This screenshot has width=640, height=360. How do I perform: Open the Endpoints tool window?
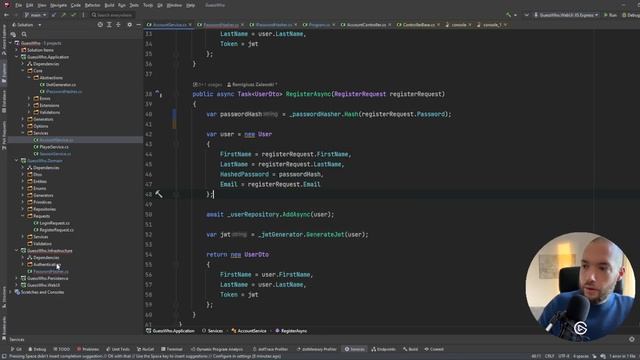384,349
